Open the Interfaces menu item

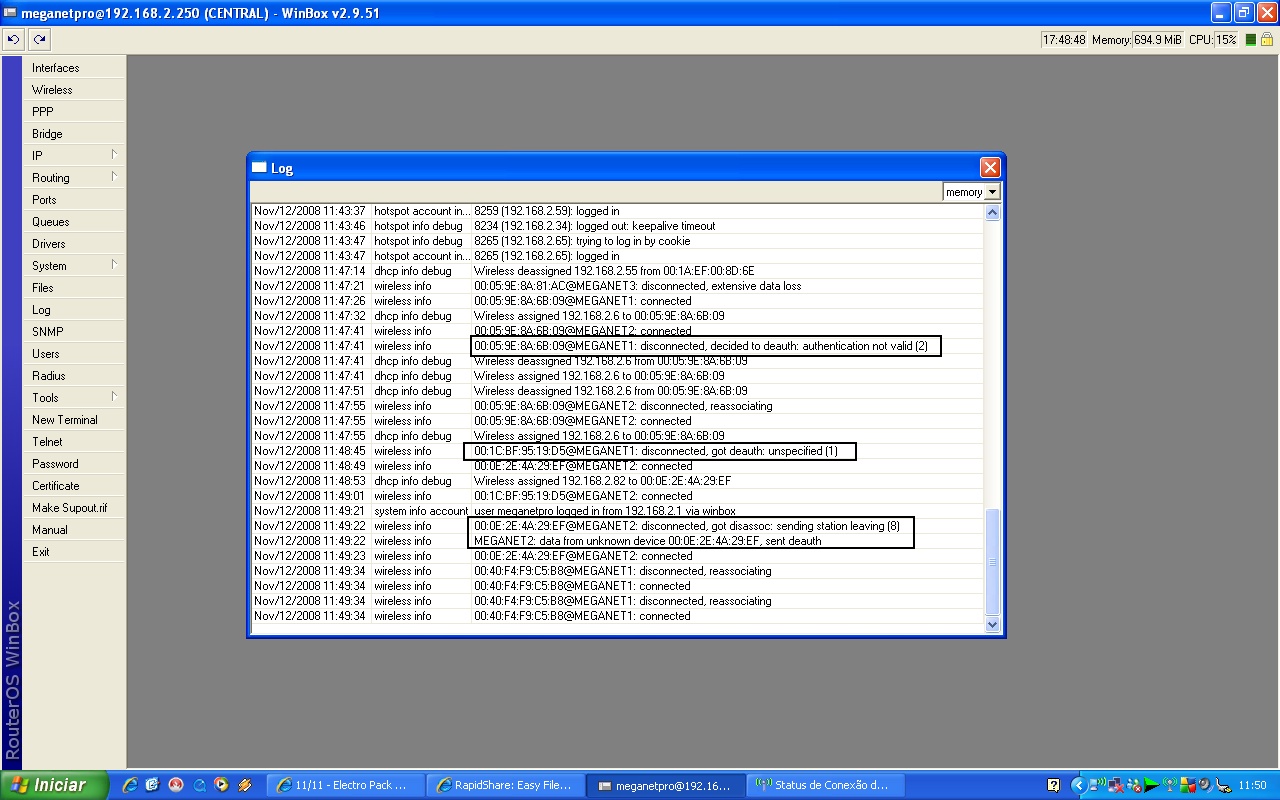coord(75,67)
